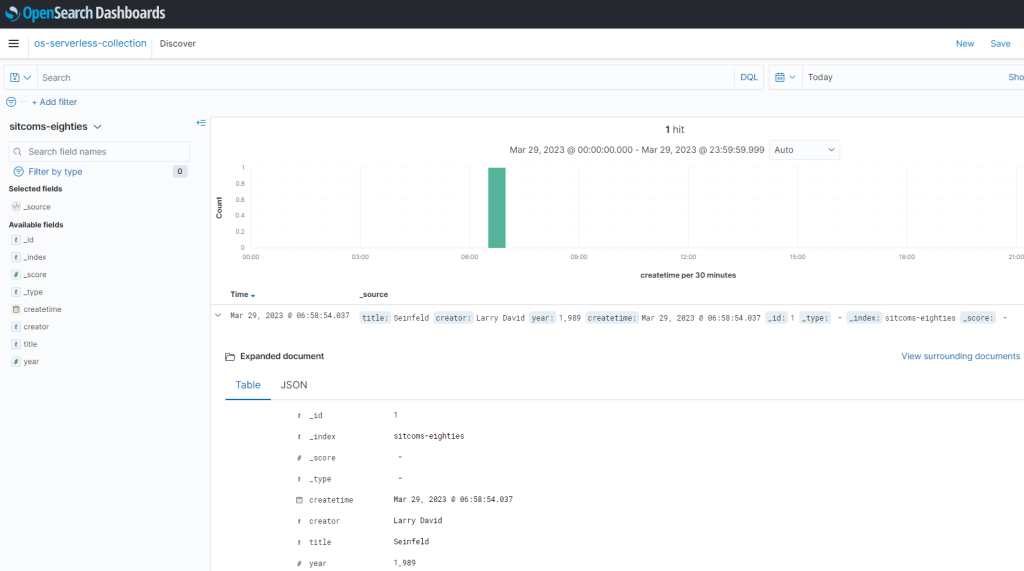The image size is (1024, 571).
Task: Click the Expanded document folder icon
Action: pyautogui.click(x=230, y=357)
